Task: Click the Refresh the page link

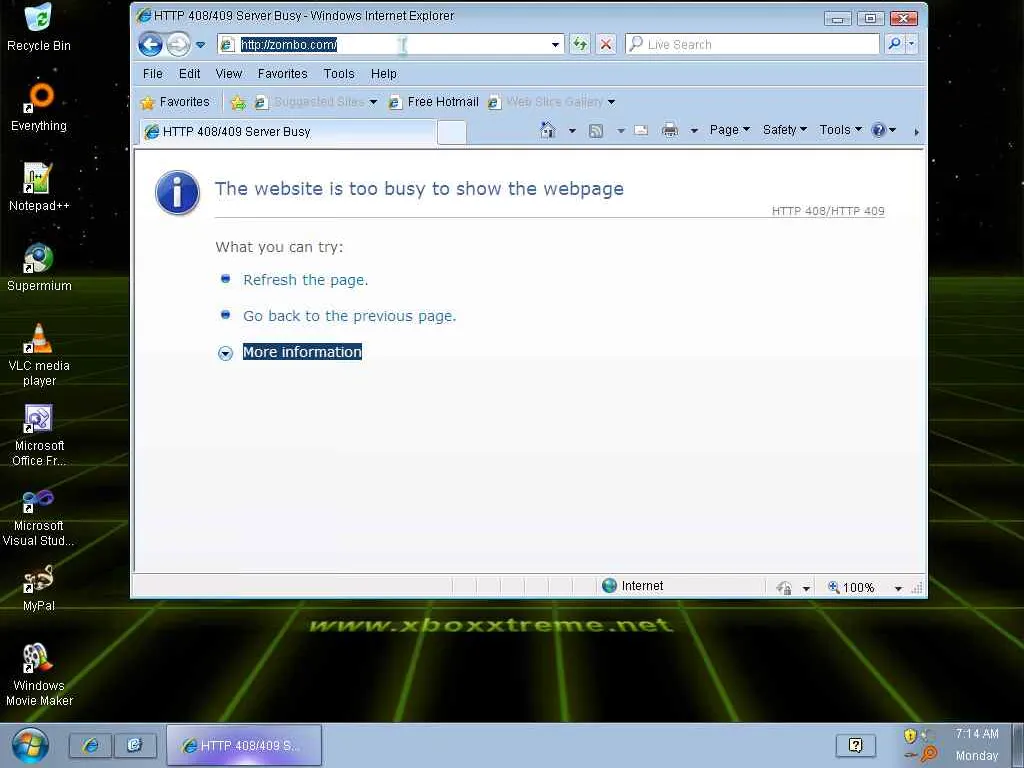Action: 306,280
